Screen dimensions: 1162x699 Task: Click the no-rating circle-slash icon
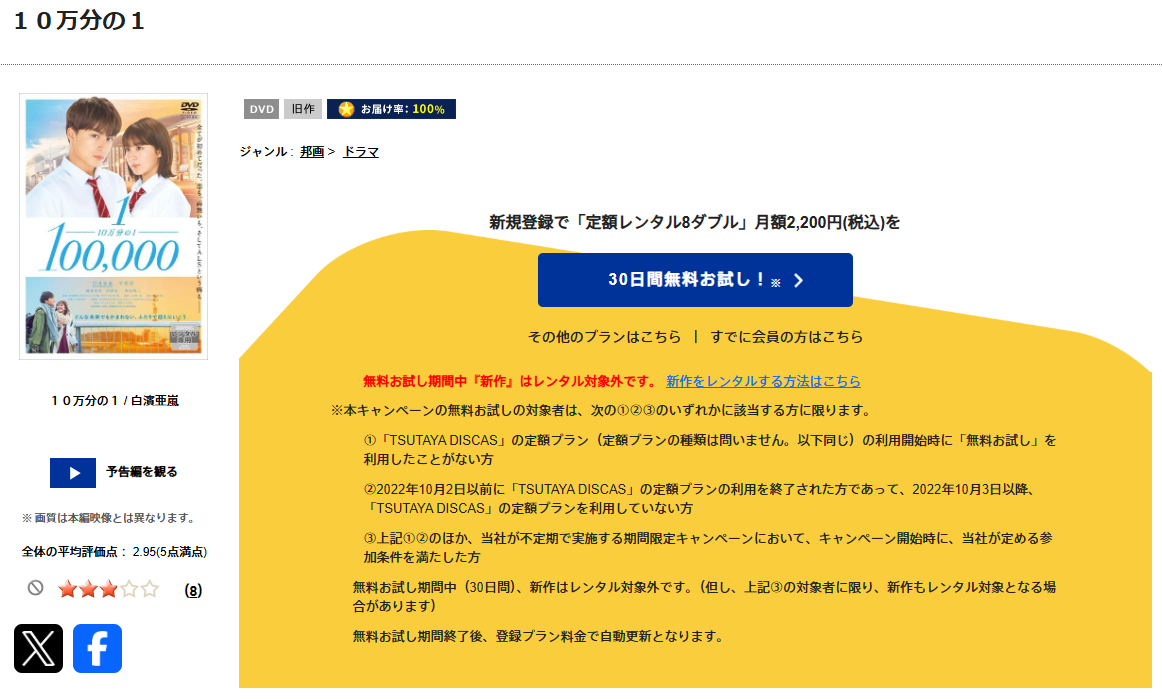(36, 588)
